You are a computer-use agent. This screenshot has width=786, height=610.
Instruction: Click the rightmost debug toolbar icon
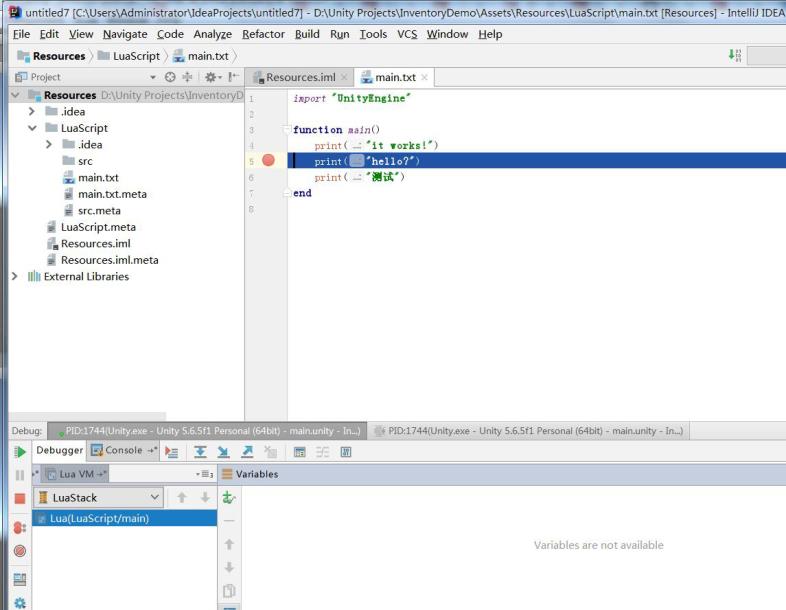tap(346, 452)
